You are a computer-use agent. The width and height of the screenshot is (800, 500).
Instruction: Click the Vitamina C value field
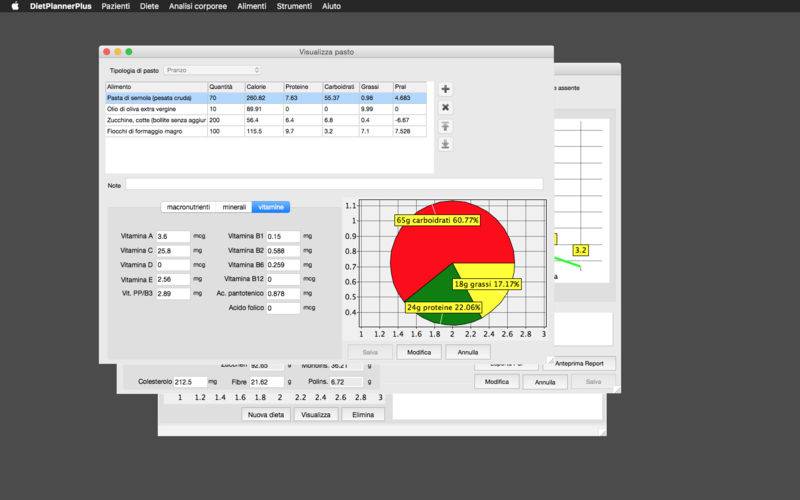[x=173, y=251]
